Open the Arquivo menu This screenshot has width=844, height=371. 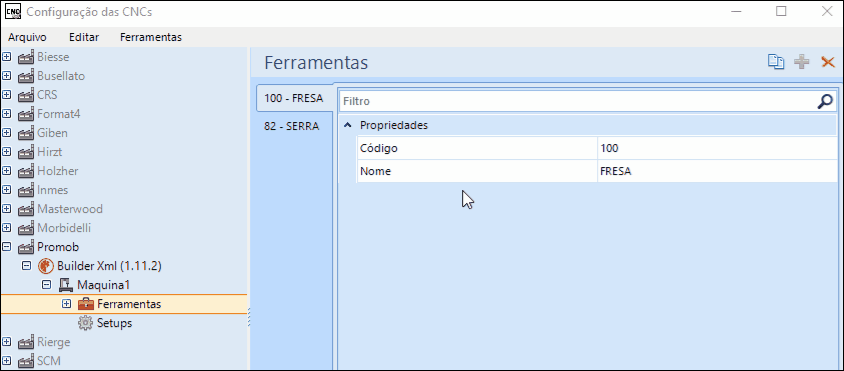tap(27, 37)
